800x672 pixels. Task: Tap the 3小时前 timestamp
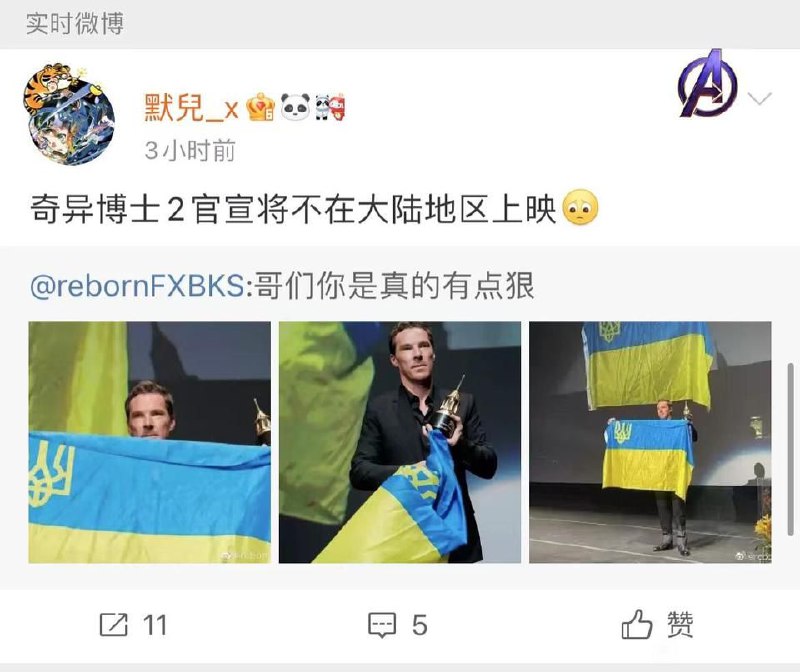(x=190, y=151)
